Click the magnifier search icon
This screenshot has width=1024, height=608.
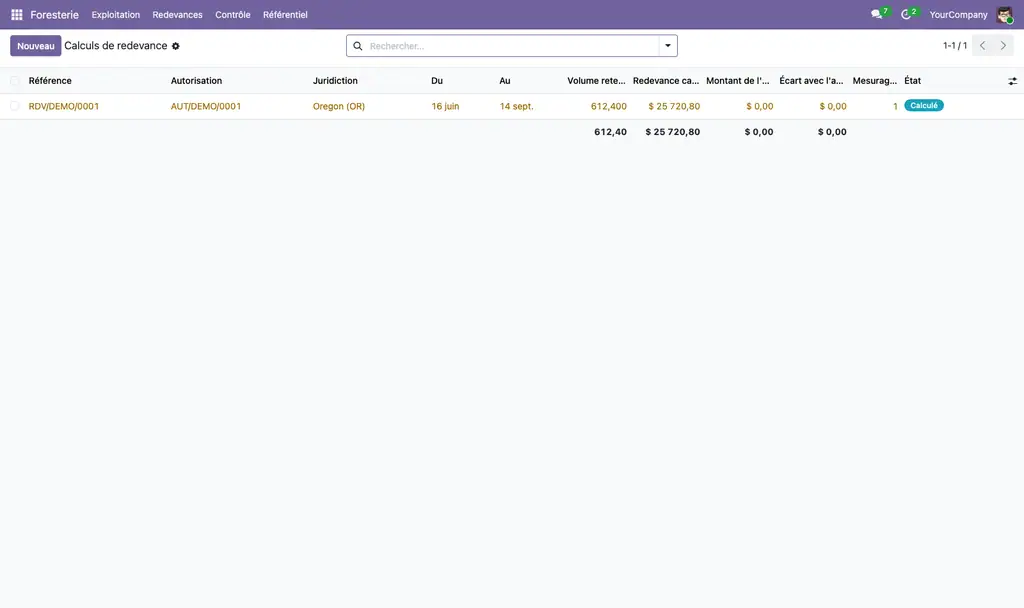(358, 46)
